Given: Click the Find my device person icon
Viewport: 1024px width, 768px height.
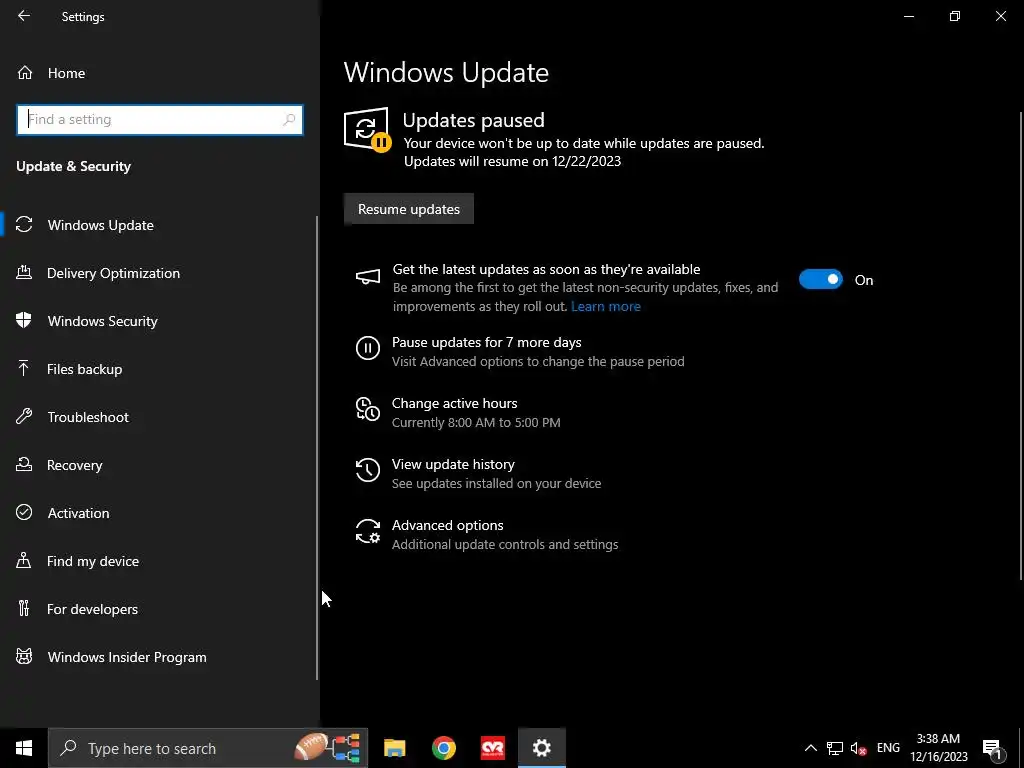Looking at the screenshot, I should pos(24,560).
